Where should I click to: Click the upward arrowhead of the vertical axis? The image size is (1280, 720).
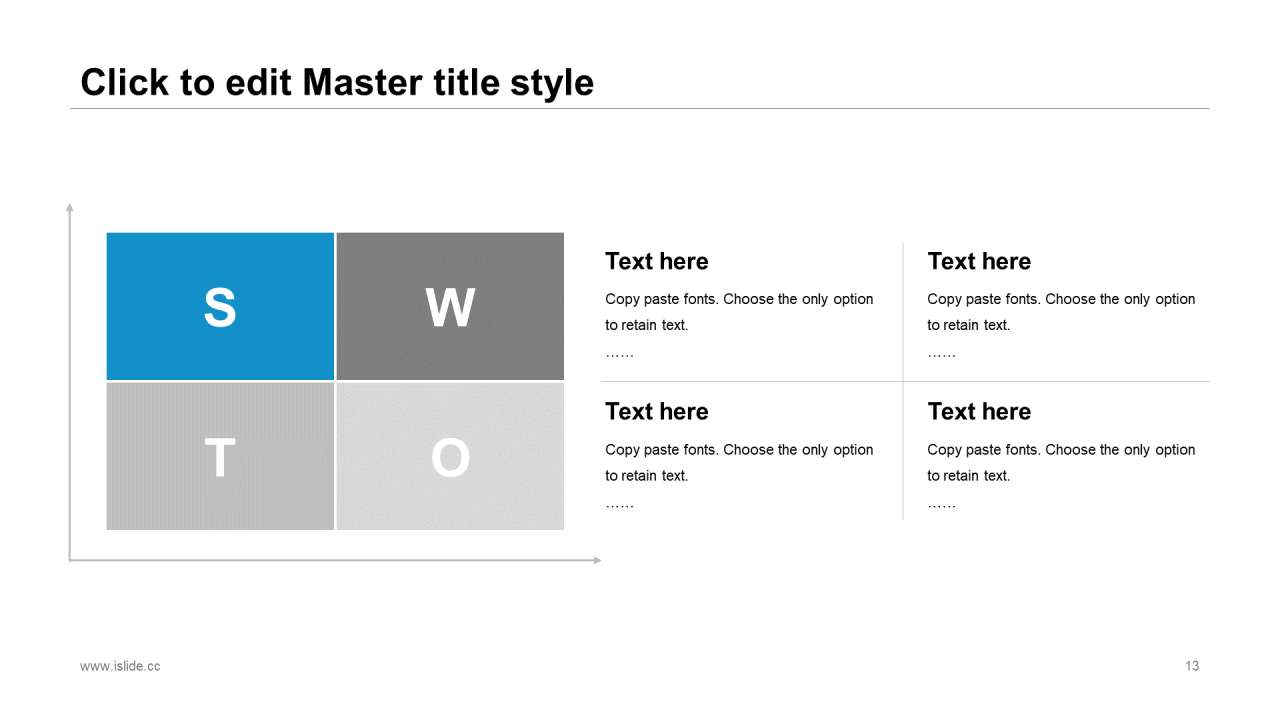pyautogui.click(x=70, y=207)
